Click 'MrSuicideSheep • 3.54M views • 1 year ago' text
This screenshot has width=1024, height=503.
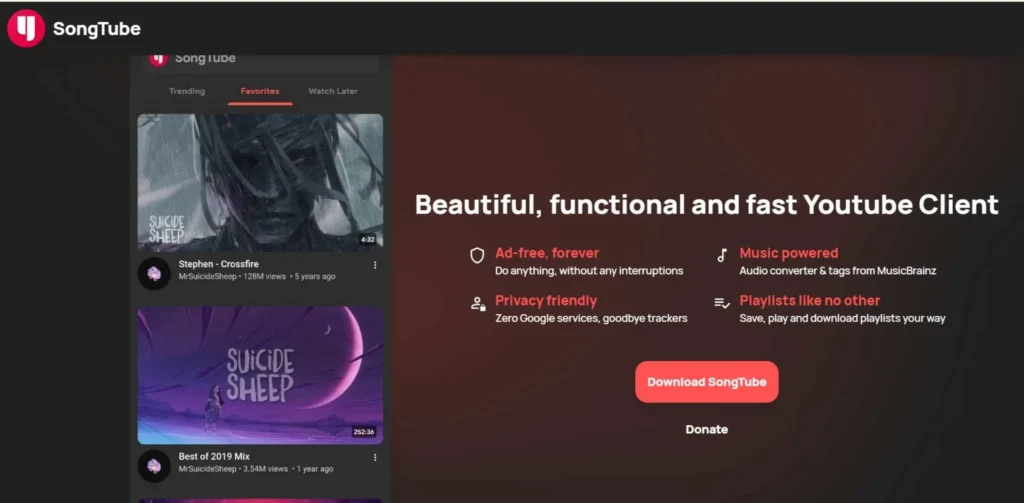click(x=256, y=468)
